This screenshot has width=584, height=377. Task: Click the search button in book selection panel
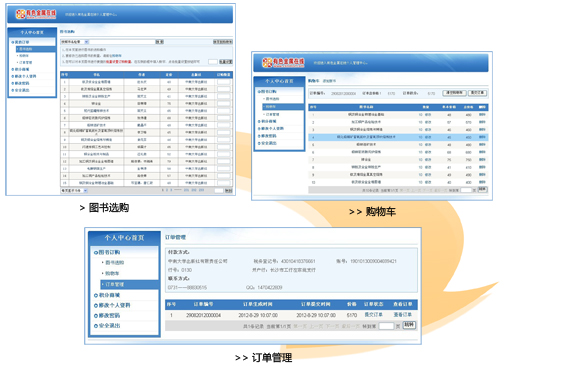click(x=159, y=42)
